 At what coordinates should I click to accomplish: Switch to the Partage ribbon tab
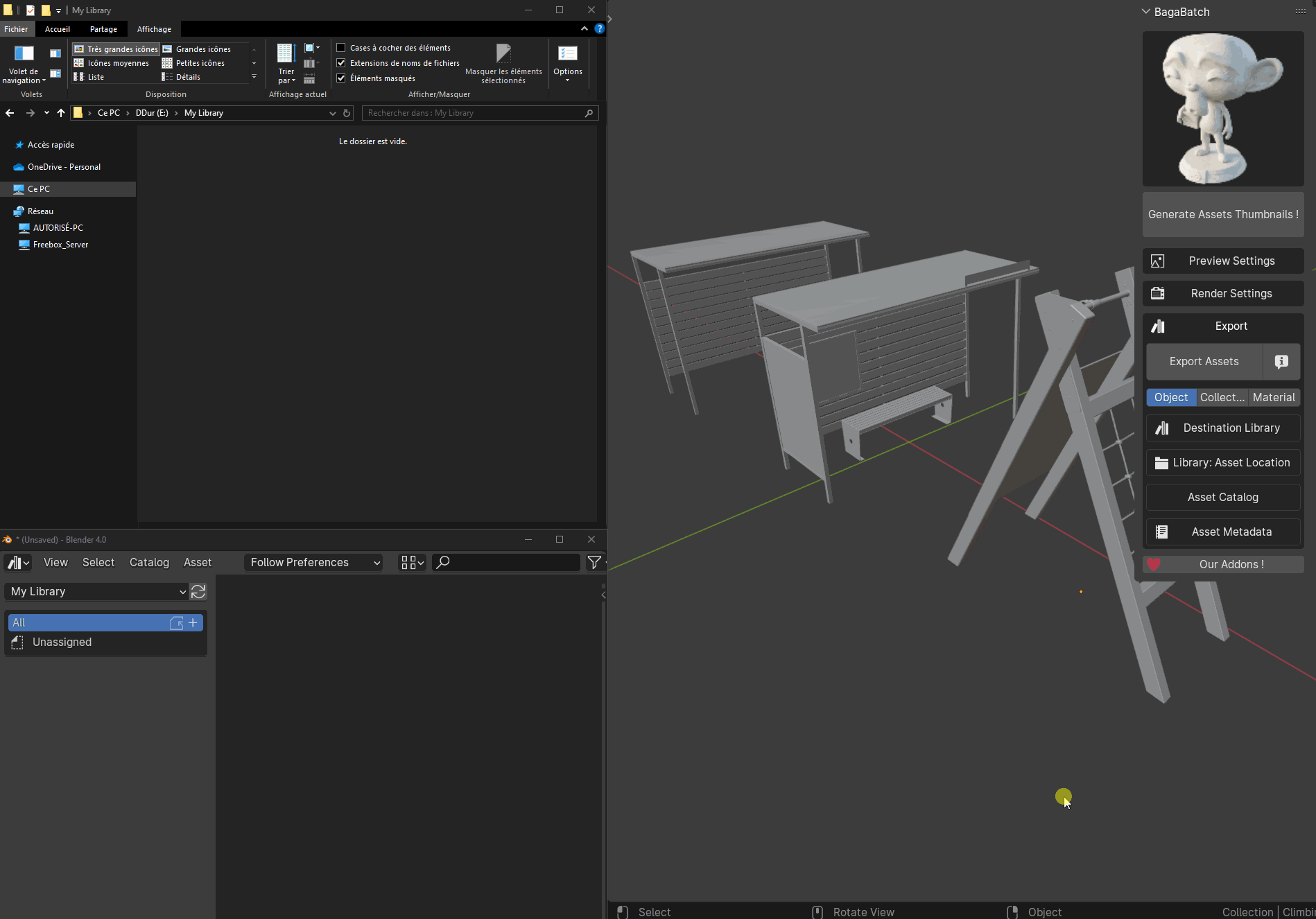tap(103, 29)
